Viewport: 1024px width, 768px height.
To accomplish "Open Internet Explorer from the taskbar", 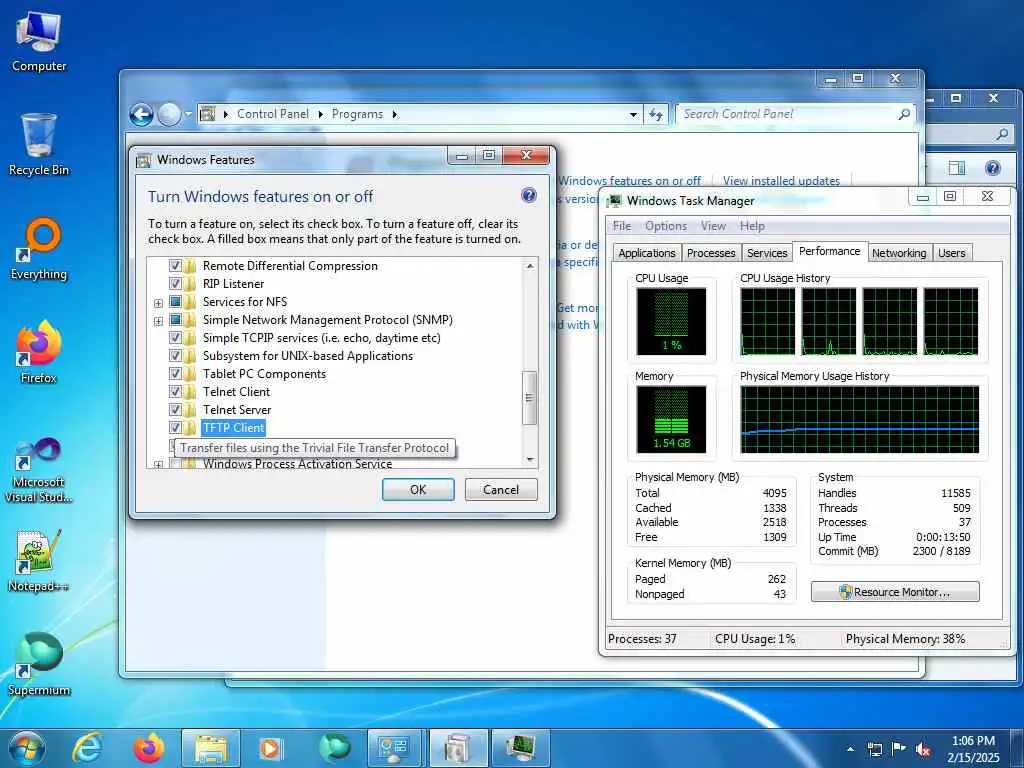I will [87, 748].
